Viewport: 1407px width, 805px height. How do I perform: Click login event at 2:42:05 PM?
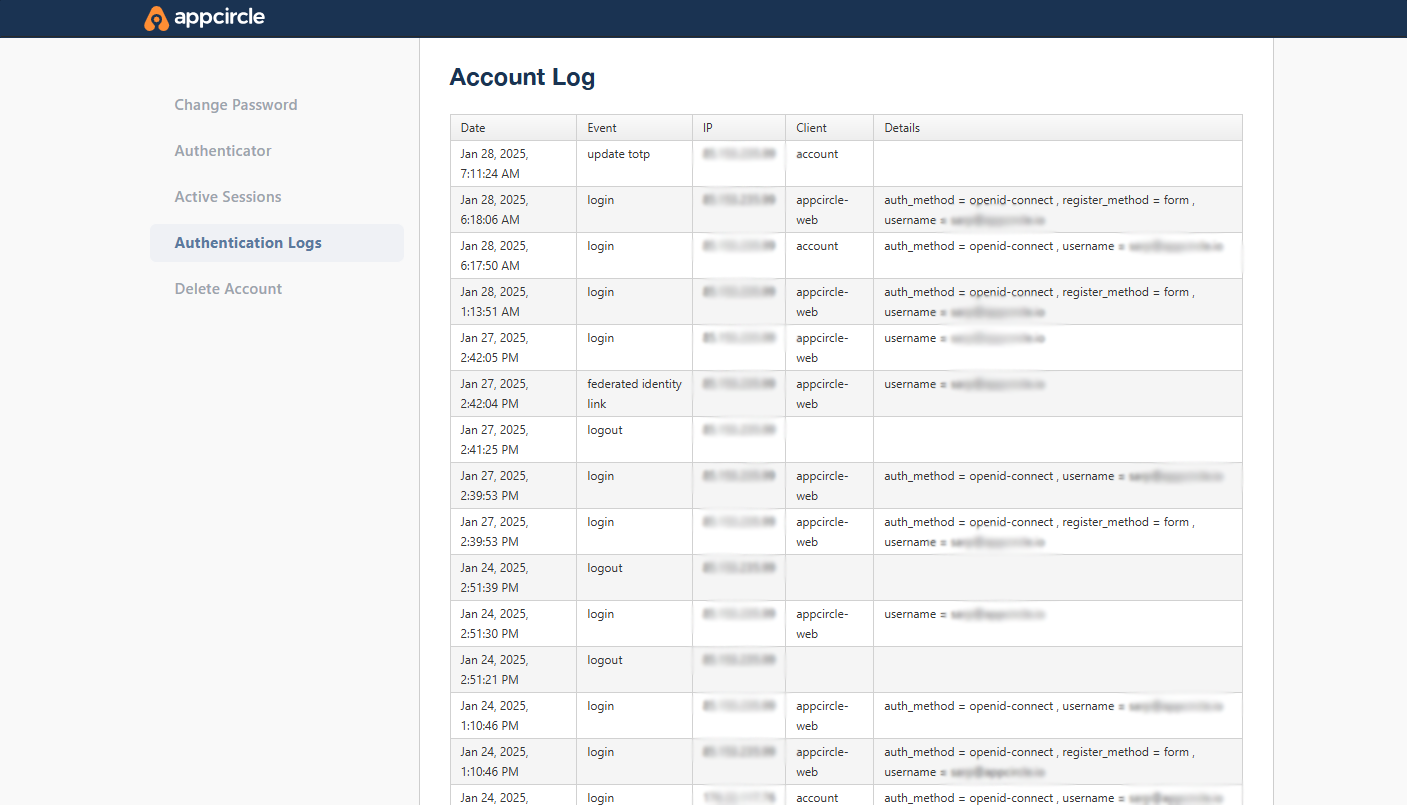click(x=601, y=338)
